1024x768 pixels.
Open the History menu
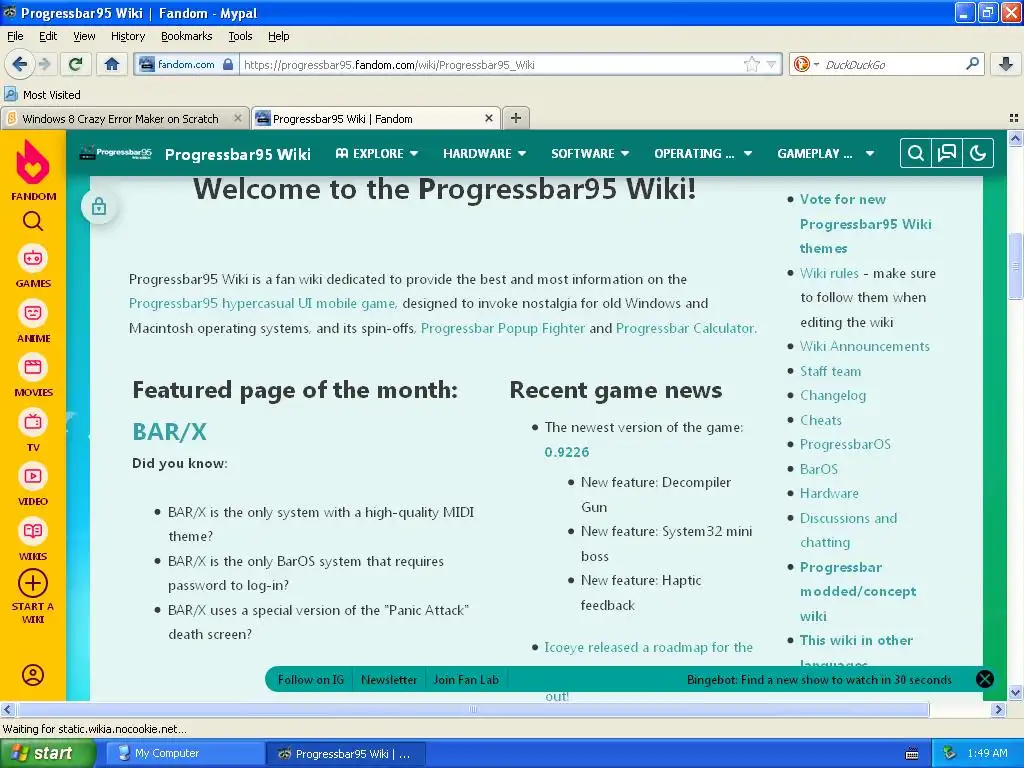[127, 36]
